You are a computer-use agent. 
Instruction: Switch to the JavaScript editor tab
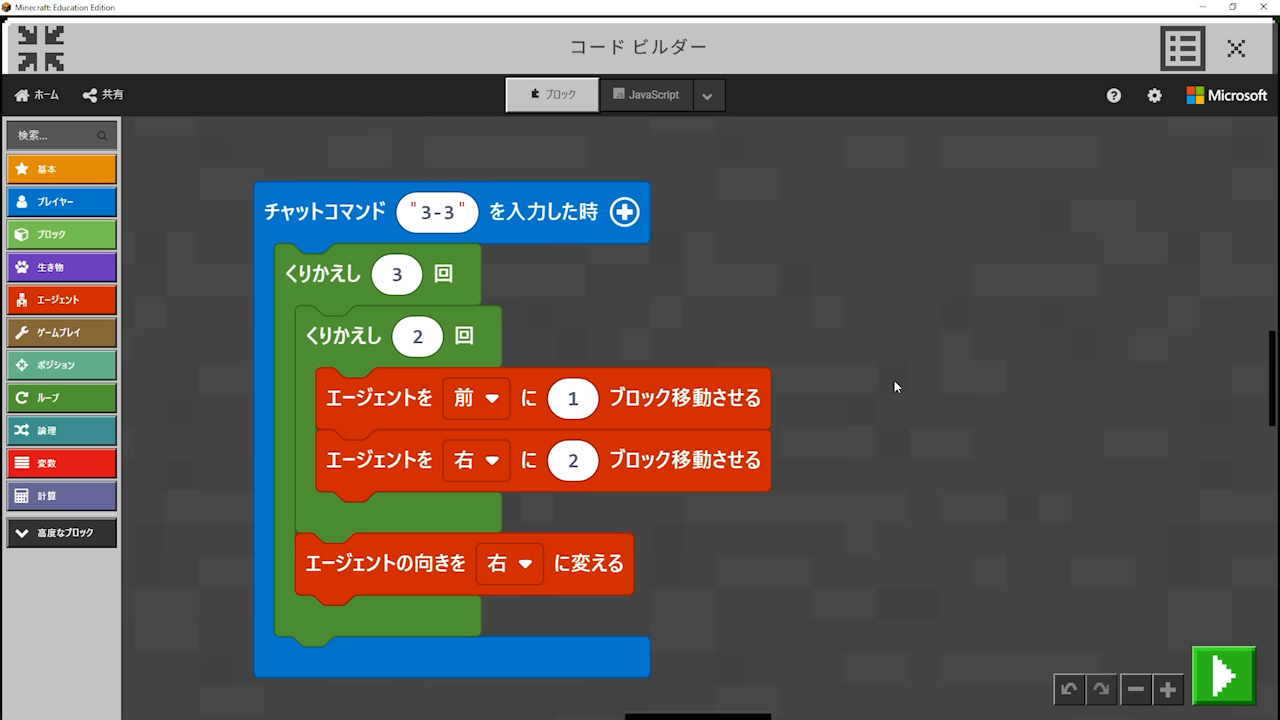pyautogui.click(x=646, y=95)
